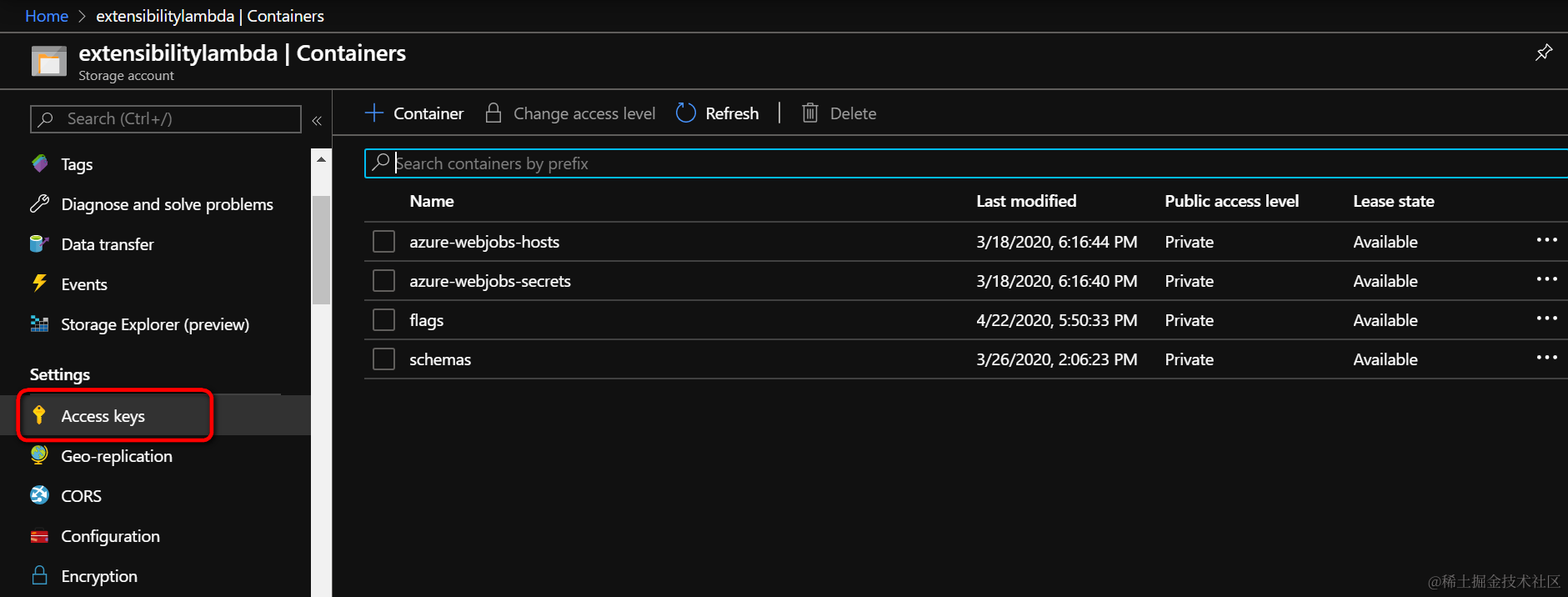Click the Data transfer icon

tap(39, 243)
